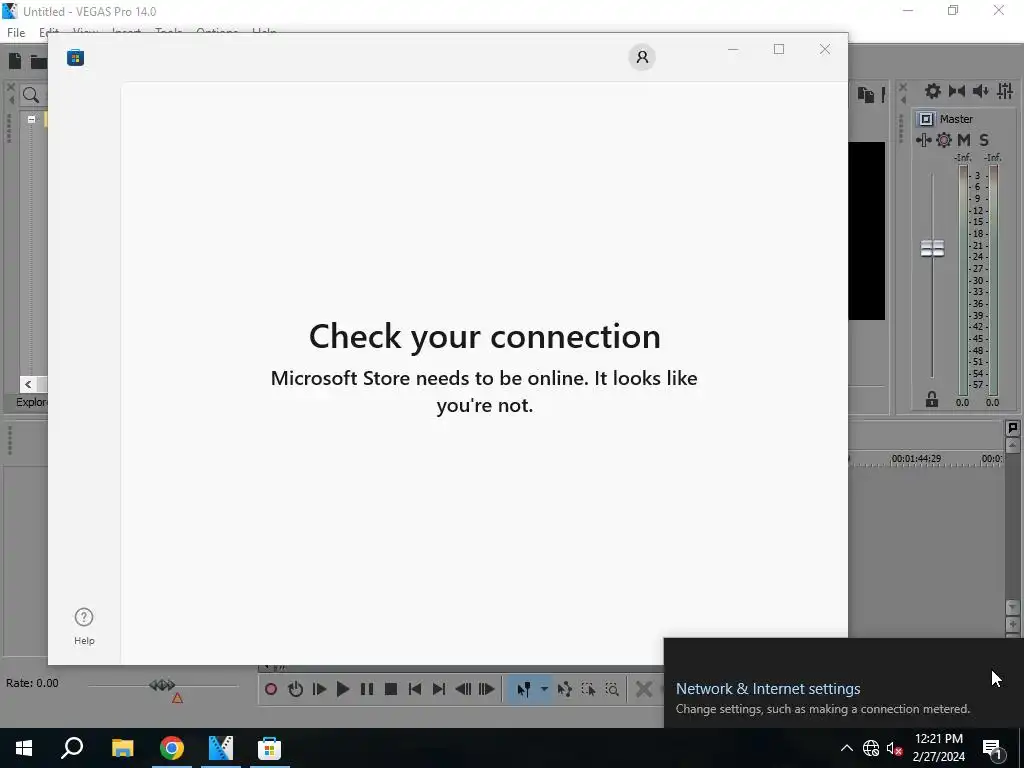Image resolution: width=1024 pixels, height=768 pixels.
Task: Toggle the Master fader channel lock icon
Action: 932,399
